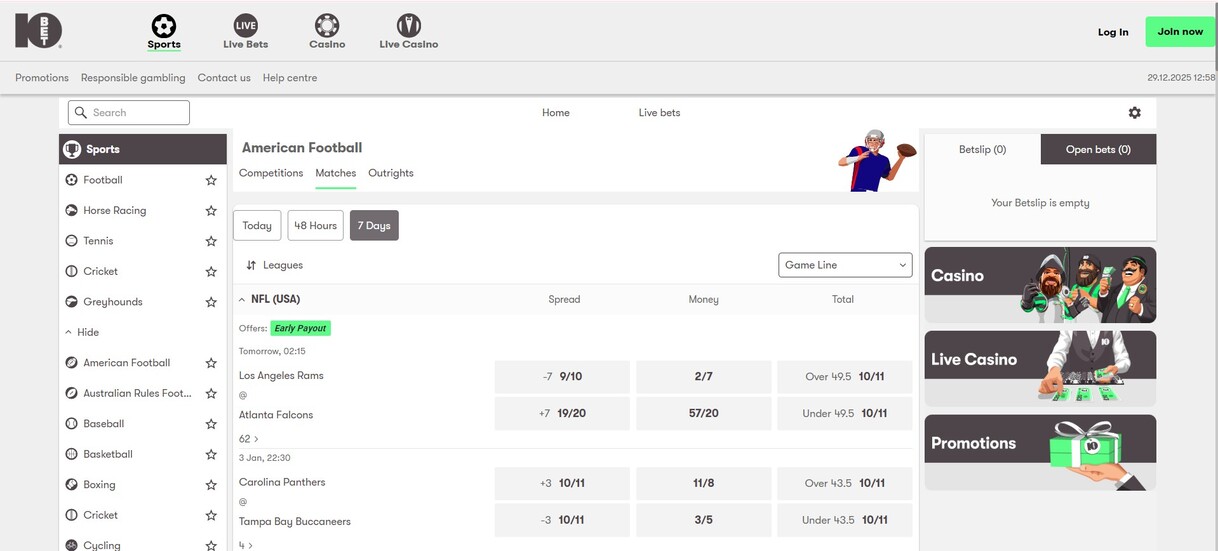Screen dimensions: 1218x551
Task: Open the Promotions gift banner
Action: click(x=1040, y=453)
